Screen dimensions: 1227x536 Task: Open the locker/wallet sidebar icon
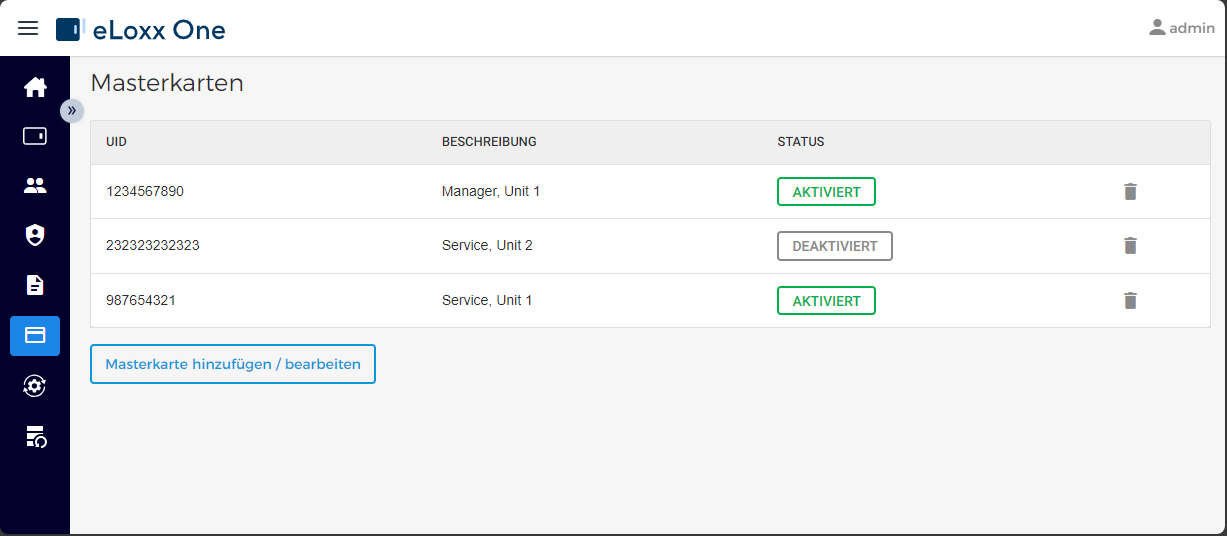(35, 136)
